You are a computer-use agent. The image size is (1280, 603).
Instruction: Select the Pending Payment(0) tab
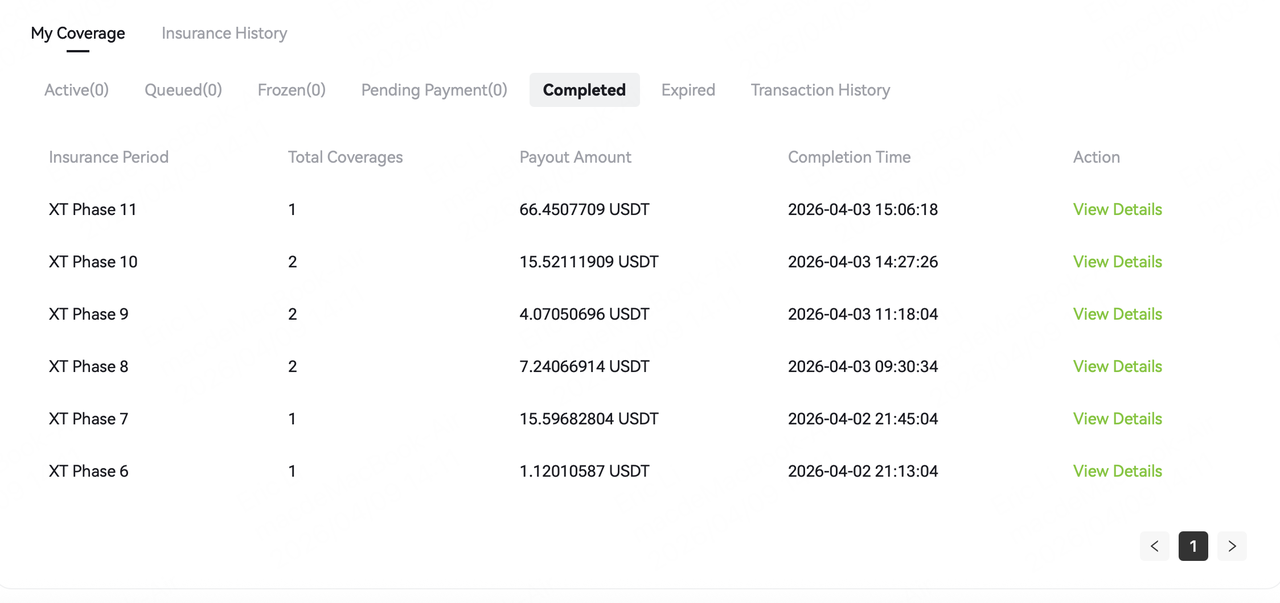coord(434,90)
